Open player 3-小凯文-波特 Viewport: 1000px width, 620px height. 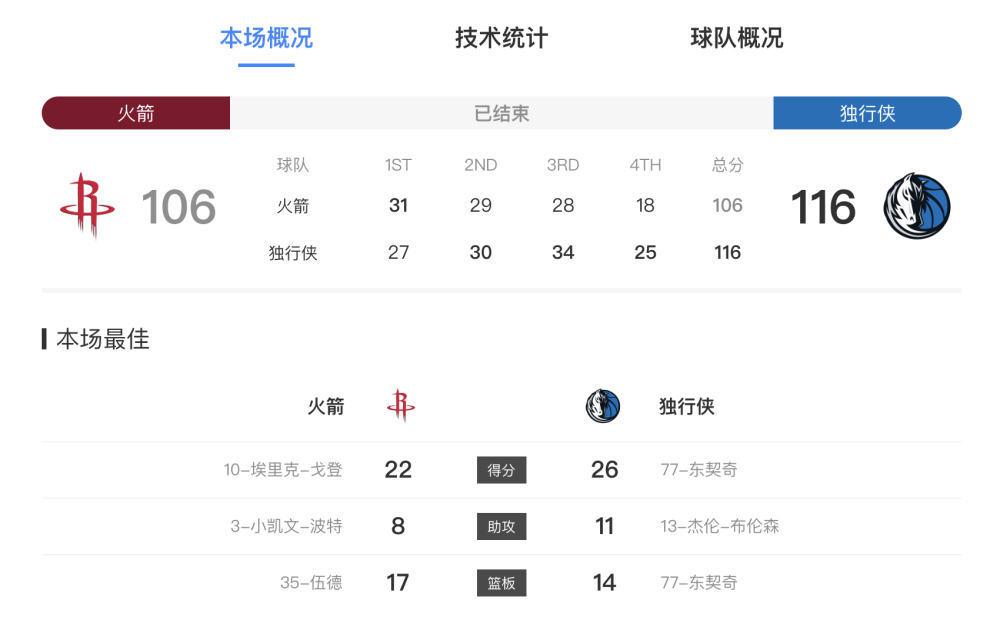pos(286,526)
